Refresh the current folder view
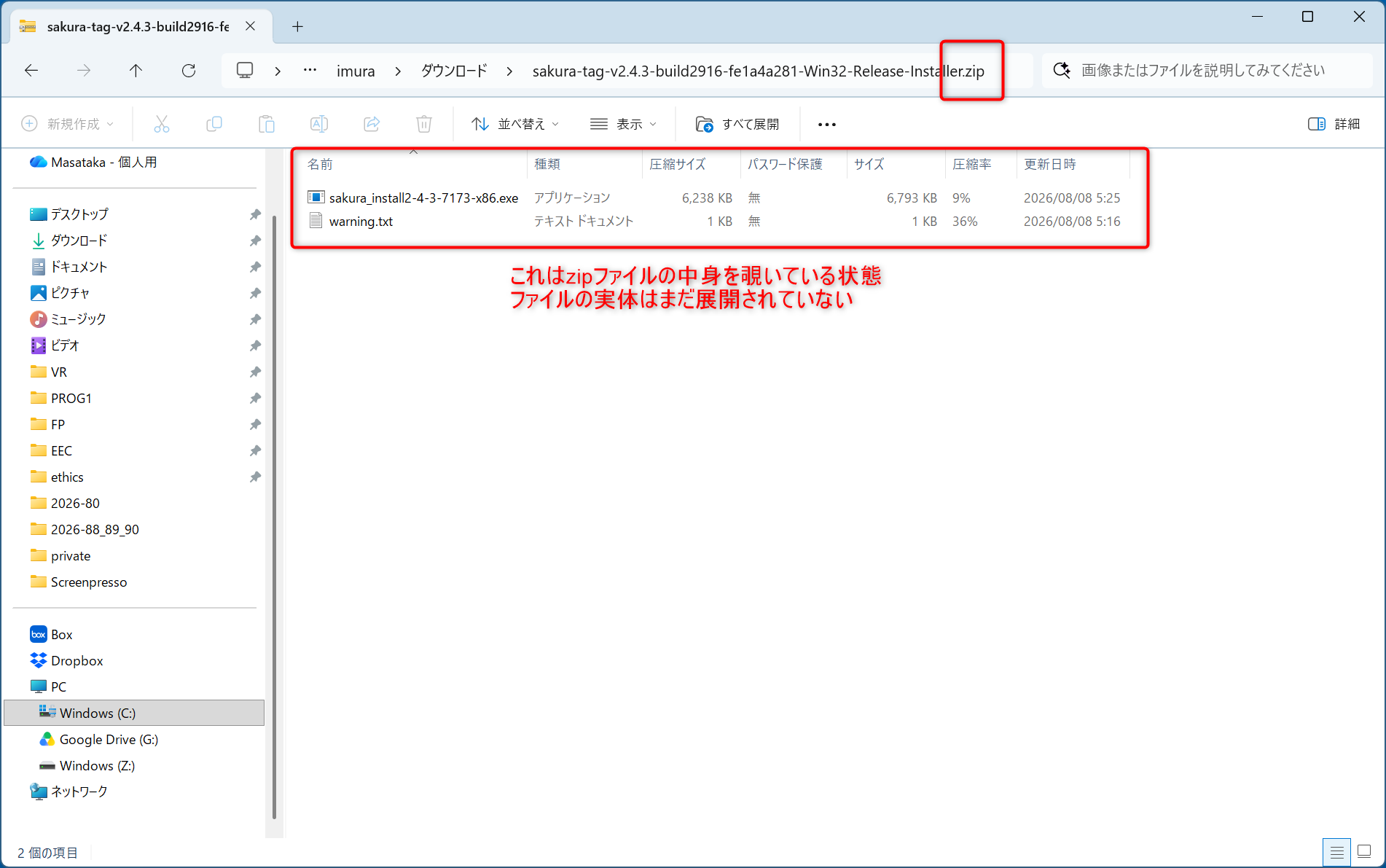 (189, 71)
